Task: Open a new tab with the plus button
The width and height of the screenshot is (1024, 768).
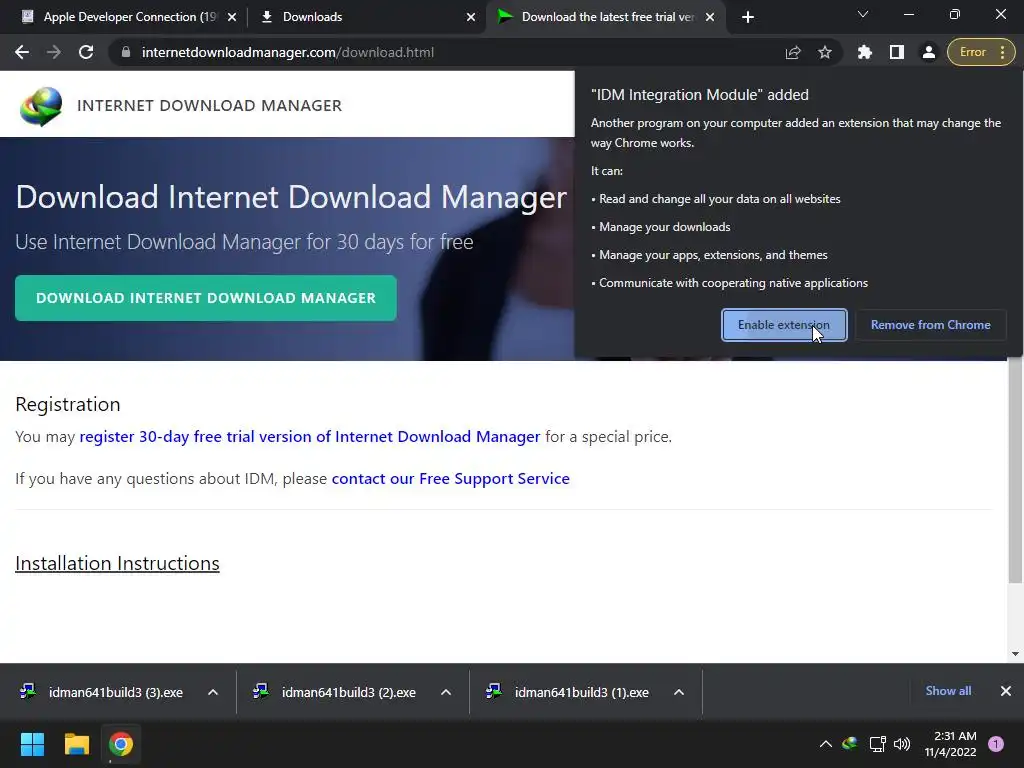Action: coord(748,17)
